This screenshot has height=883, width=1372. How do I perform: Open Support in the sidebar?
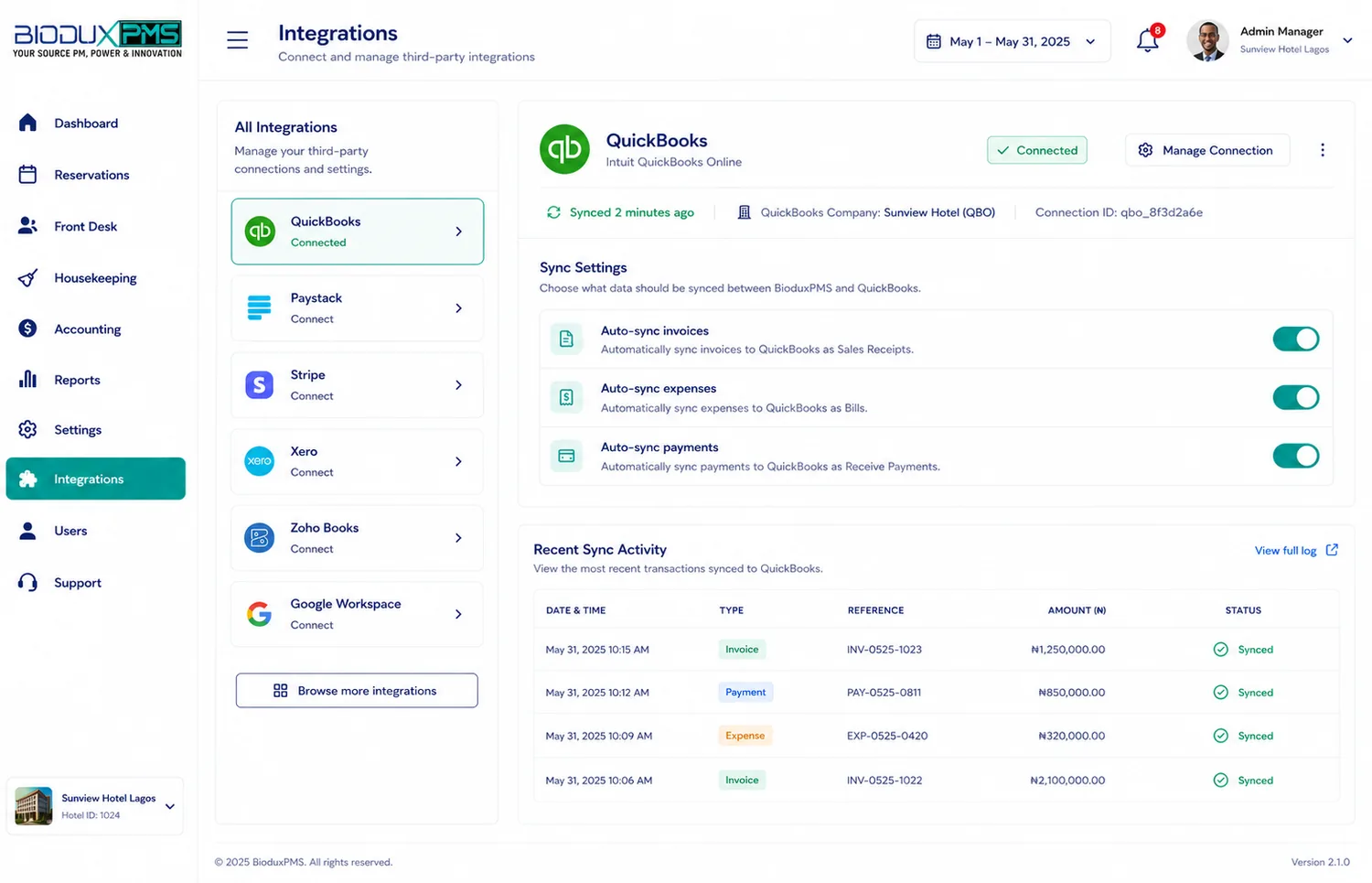pyautogui.click(x=95, y=583)
